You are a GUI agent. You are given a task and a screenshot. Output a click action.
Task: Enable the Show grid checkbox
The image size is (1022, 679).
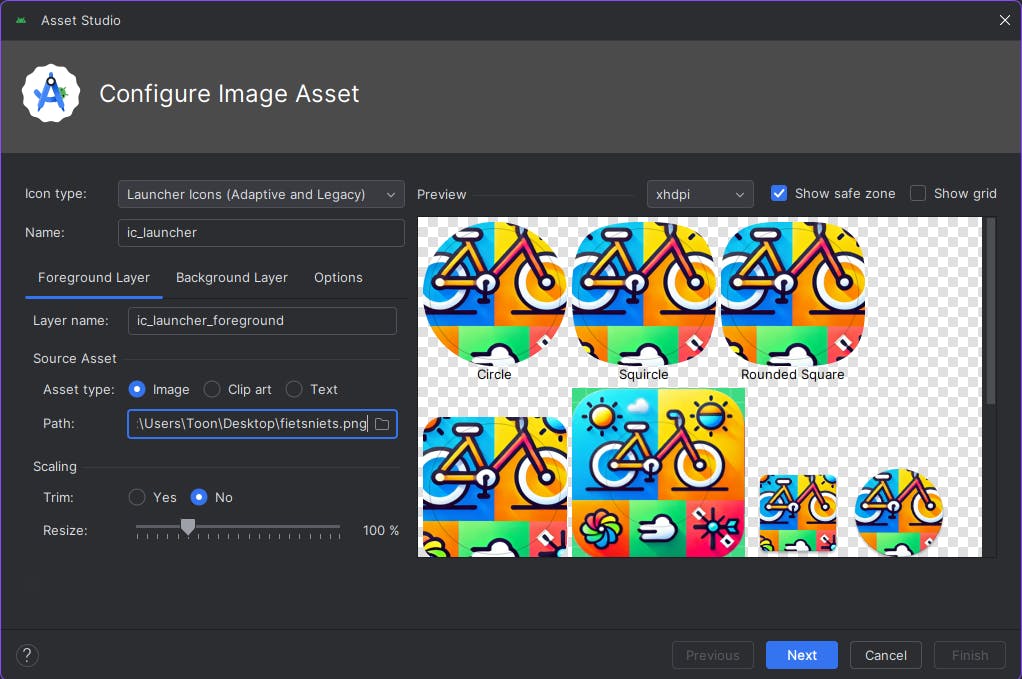tap(918, 193)
